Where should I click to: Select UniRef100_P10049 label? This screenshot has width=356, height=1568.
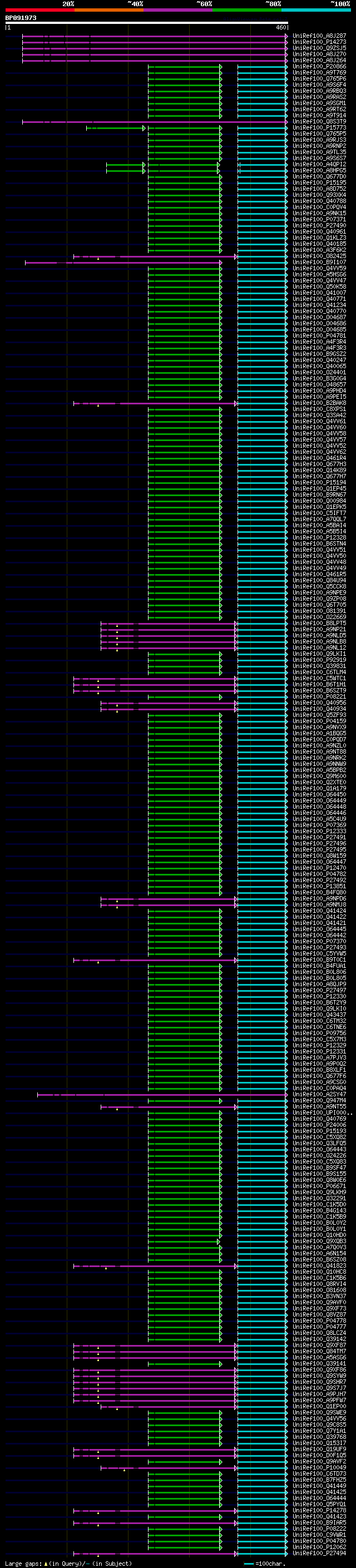319,1467
